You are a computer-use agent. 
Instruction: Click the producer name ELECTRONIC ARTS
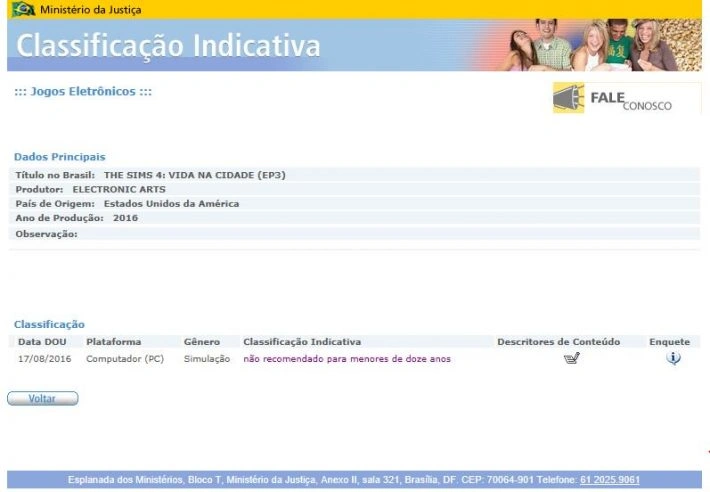(119, 189)
